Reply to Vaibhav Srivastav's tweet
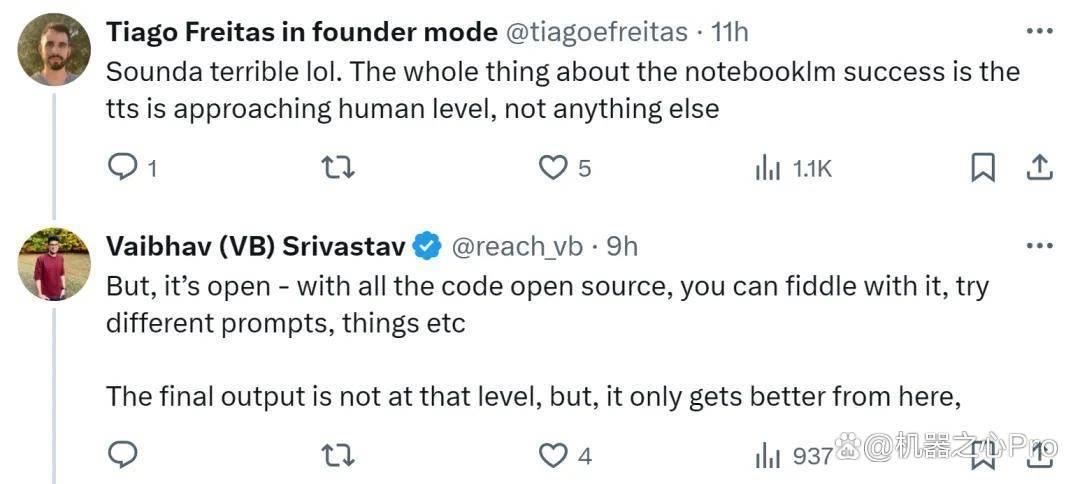Viewport: 1080px width, 484px height. (124, 454)
